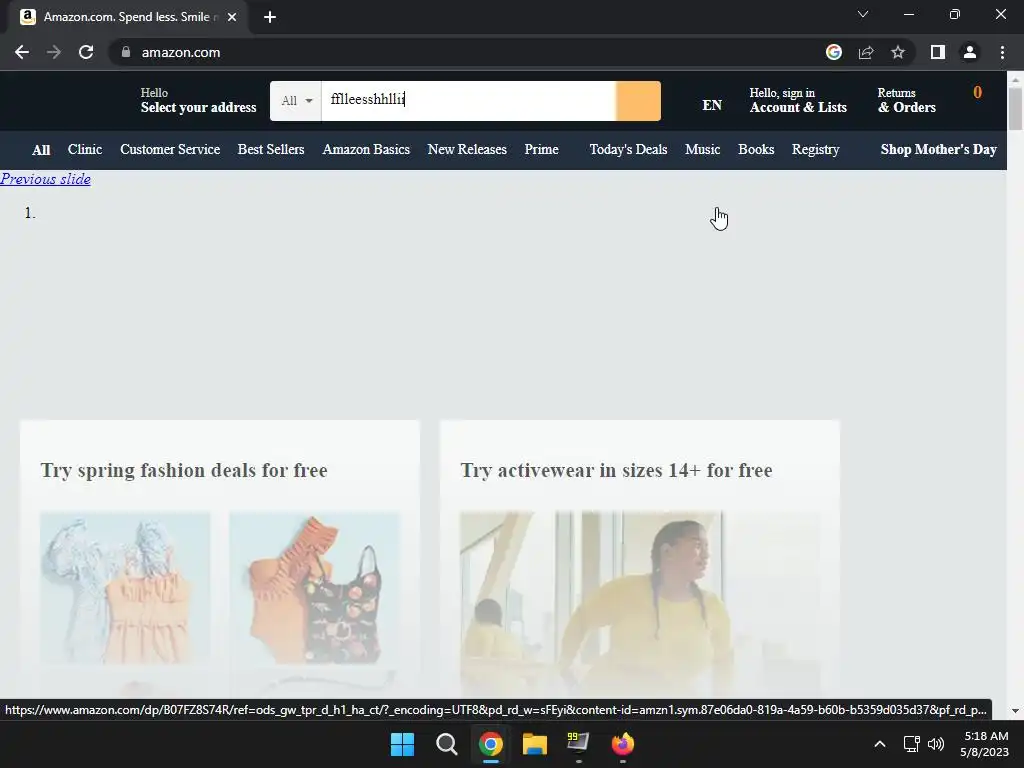
Task: Open the network status tray icon
Action: pos(912,744)
